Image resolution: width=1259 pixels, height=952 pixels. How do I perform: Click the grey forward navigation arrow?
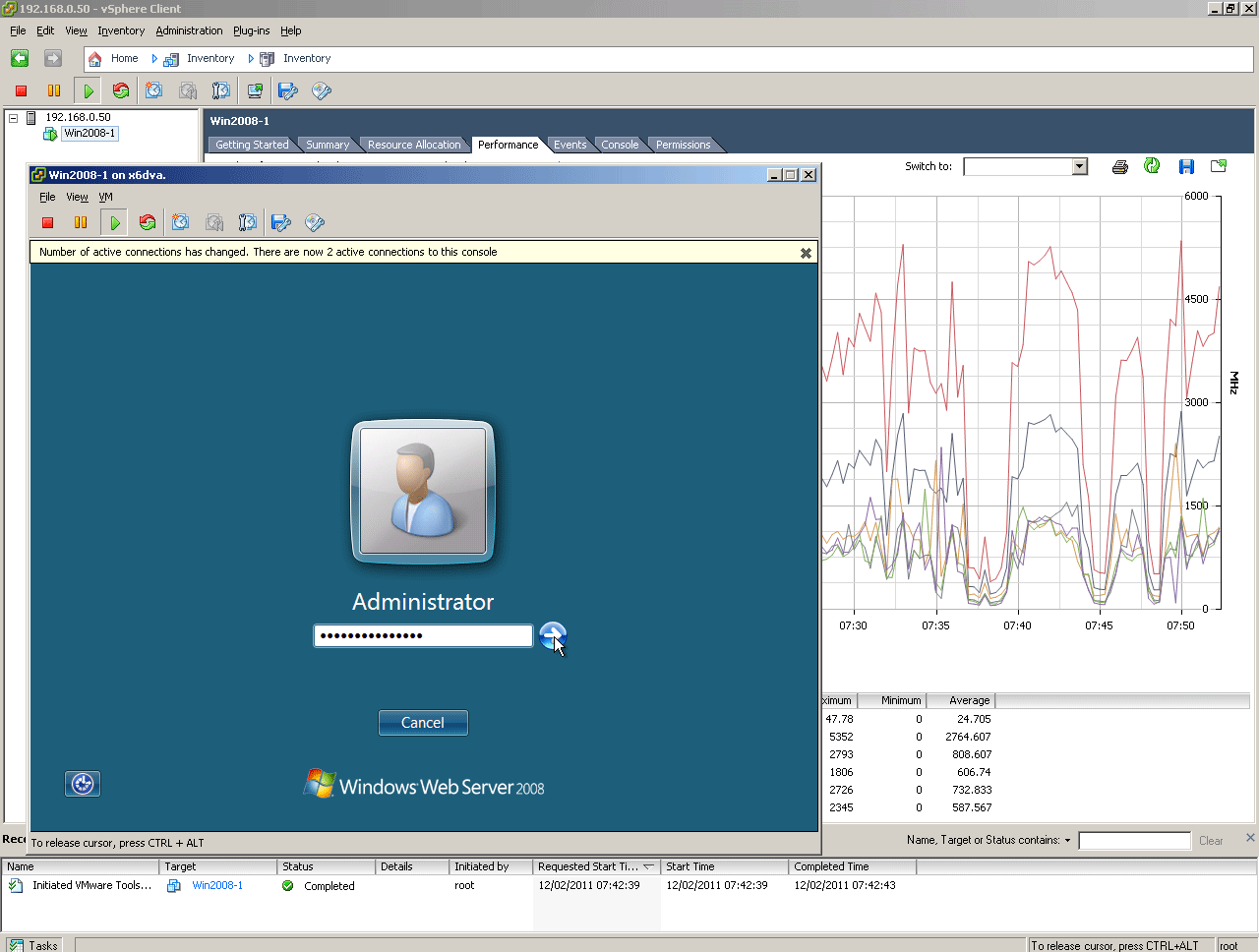point(53,59)
